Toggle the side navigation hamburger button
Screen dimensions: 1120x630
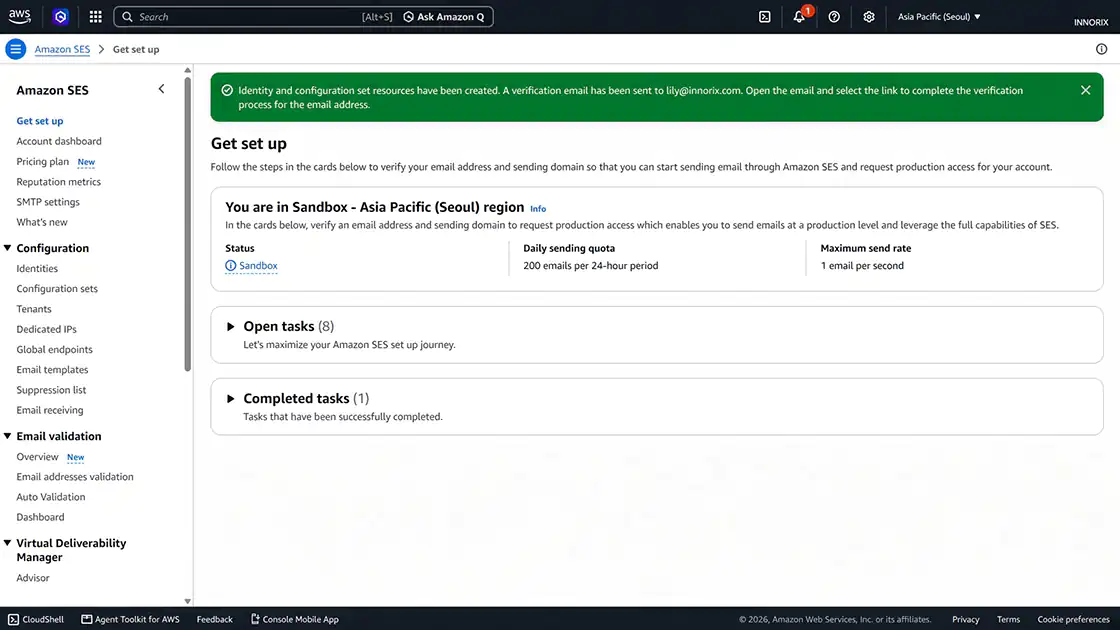pyautogui.click(x=15, y=49)
